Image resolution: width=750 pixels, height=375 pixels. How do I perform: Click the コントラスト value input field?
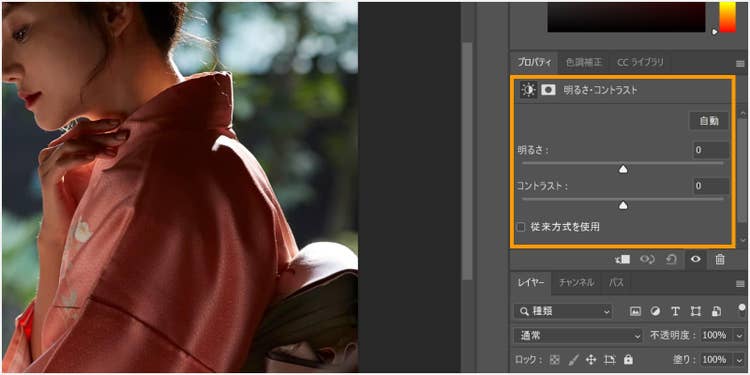[711, 186]
